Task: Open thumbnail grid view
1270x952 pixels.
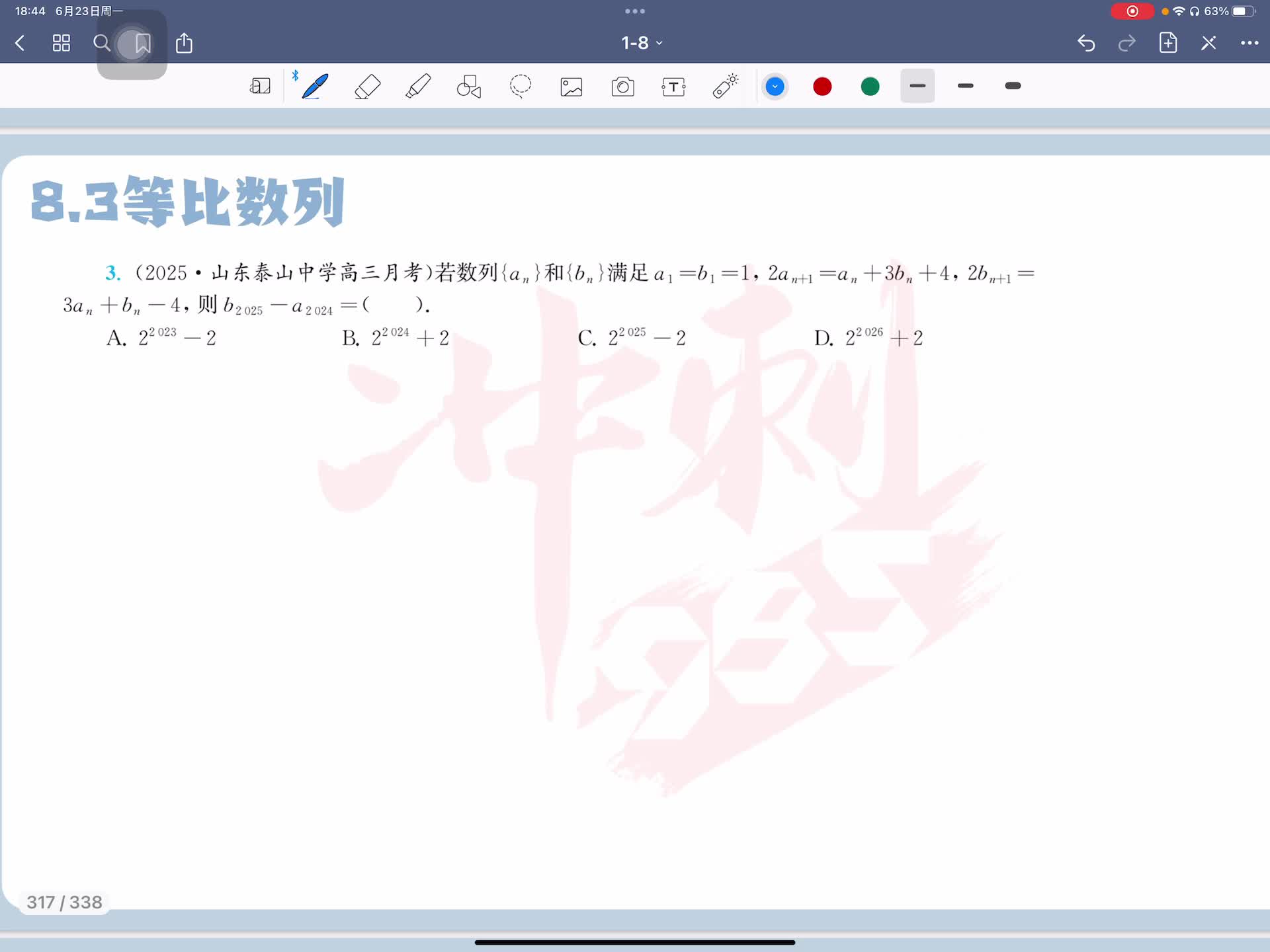Action: pyautogui.click(x=62, y=44)
